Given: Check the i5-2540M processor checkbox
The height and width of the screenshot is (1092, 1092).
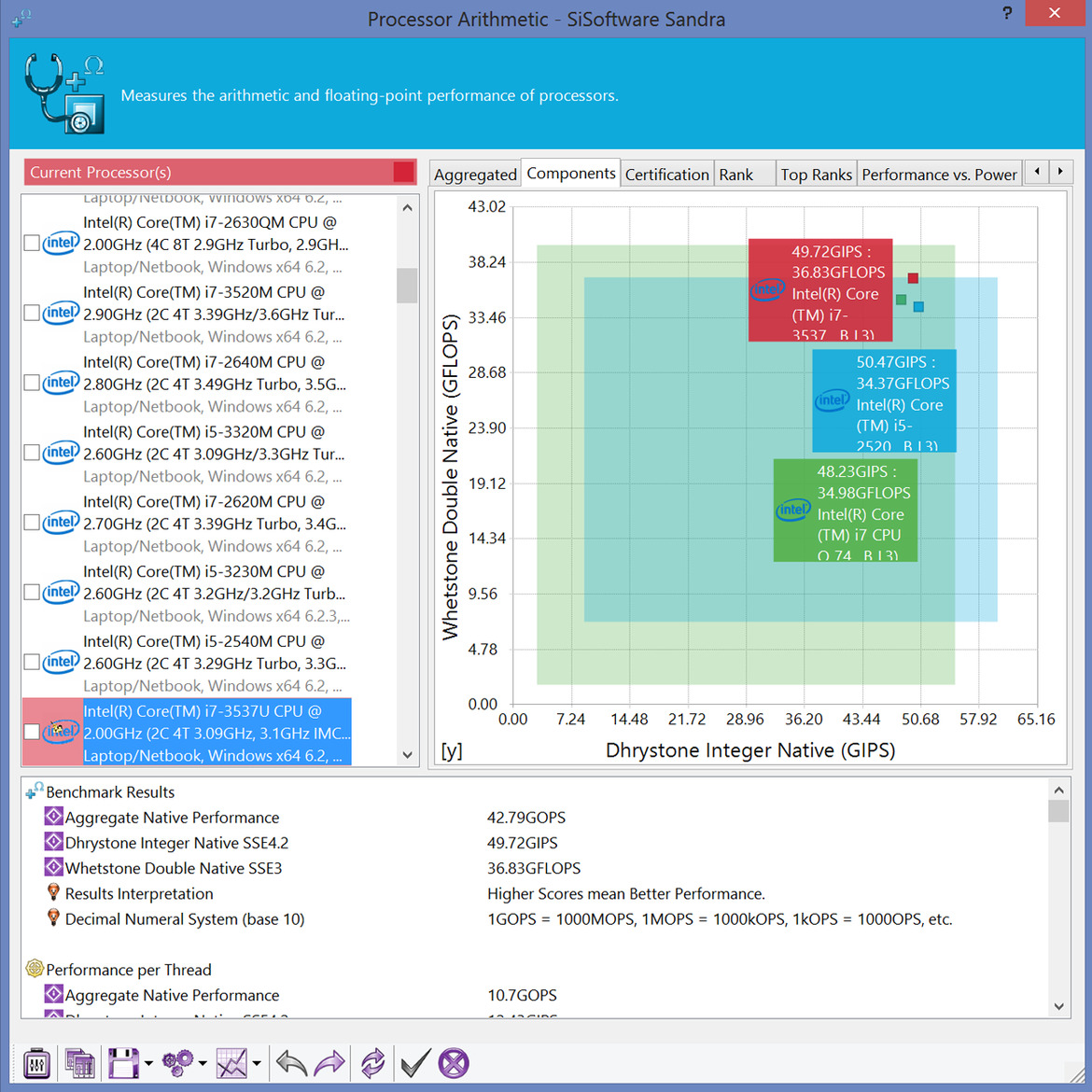Looking at the screenshot, I should 32,662.
